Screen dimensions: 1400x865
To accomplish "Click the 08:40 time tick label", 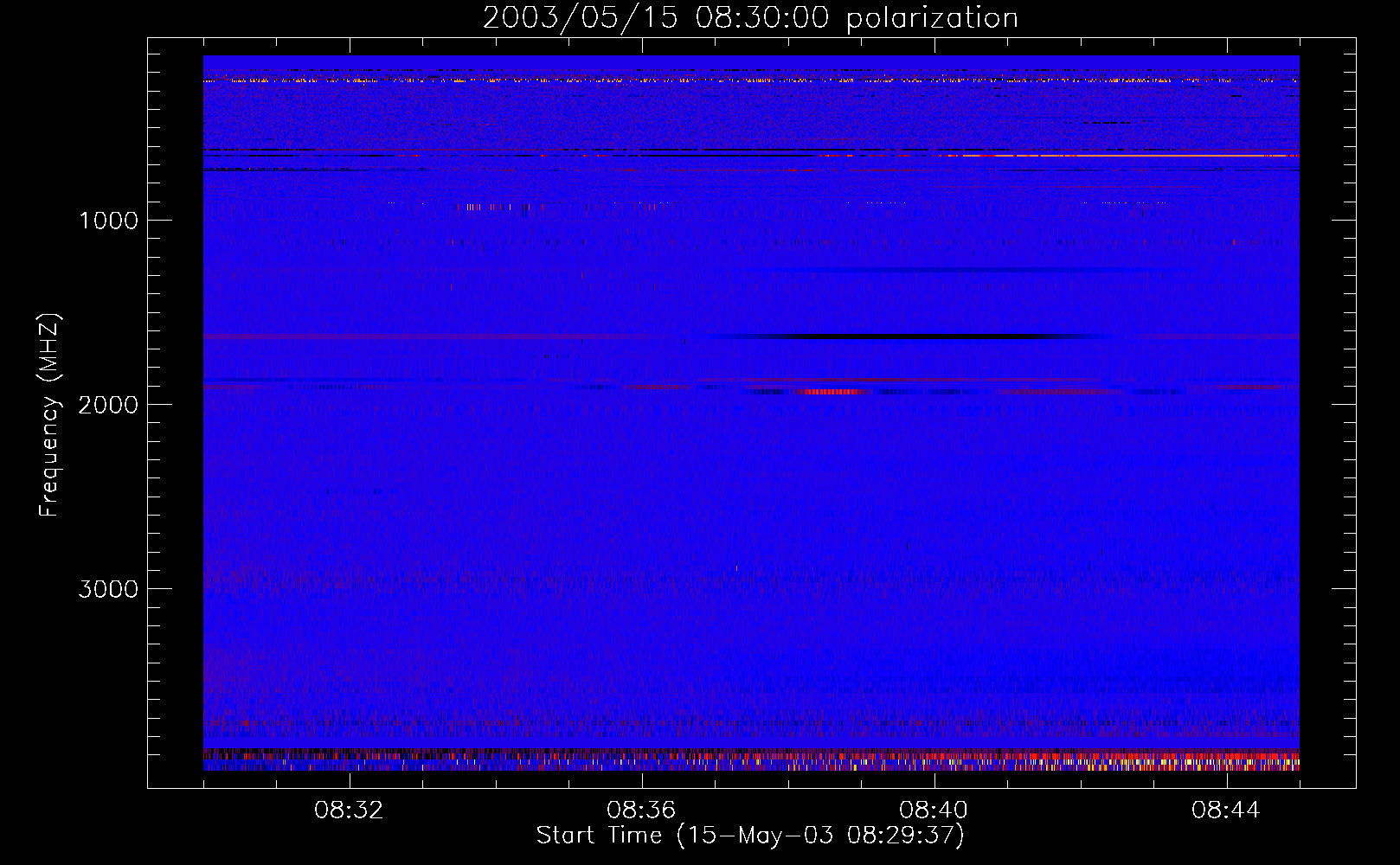I will pos(934,811).
